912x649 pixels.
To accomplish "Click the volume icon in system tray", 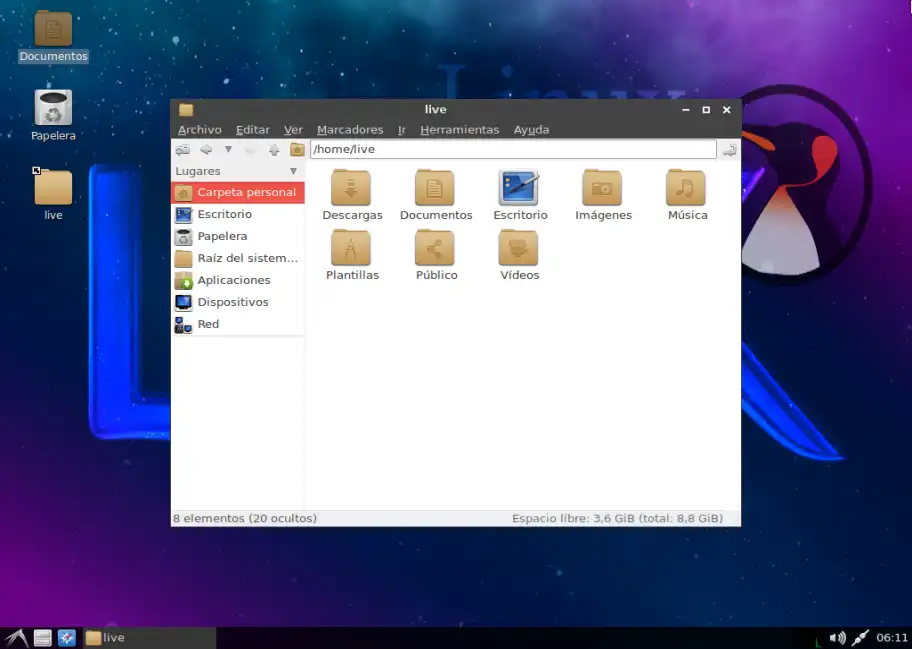I will click(837, 638).
